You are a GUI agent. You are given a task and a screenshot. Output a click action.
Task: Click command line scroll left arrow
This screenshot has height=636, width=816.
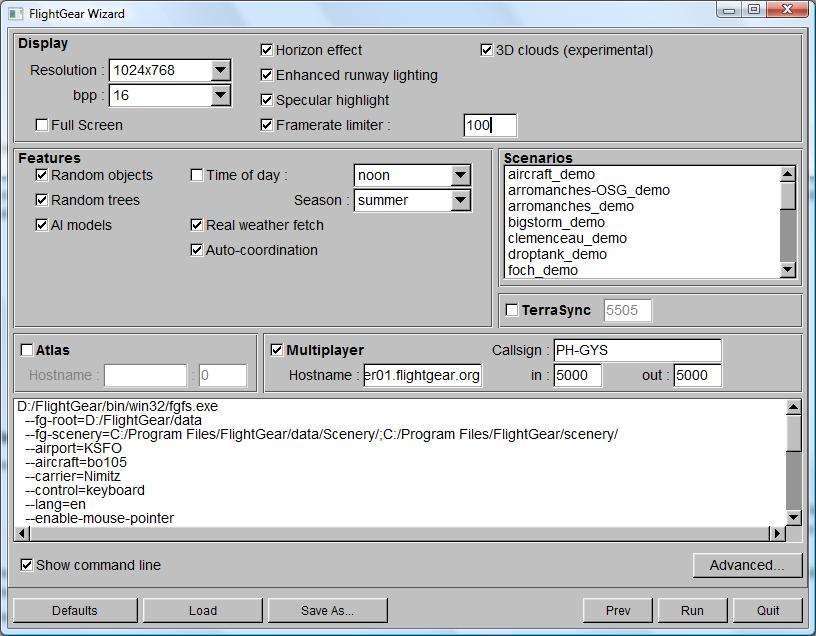pyautogui.click(x=23, y=533)
